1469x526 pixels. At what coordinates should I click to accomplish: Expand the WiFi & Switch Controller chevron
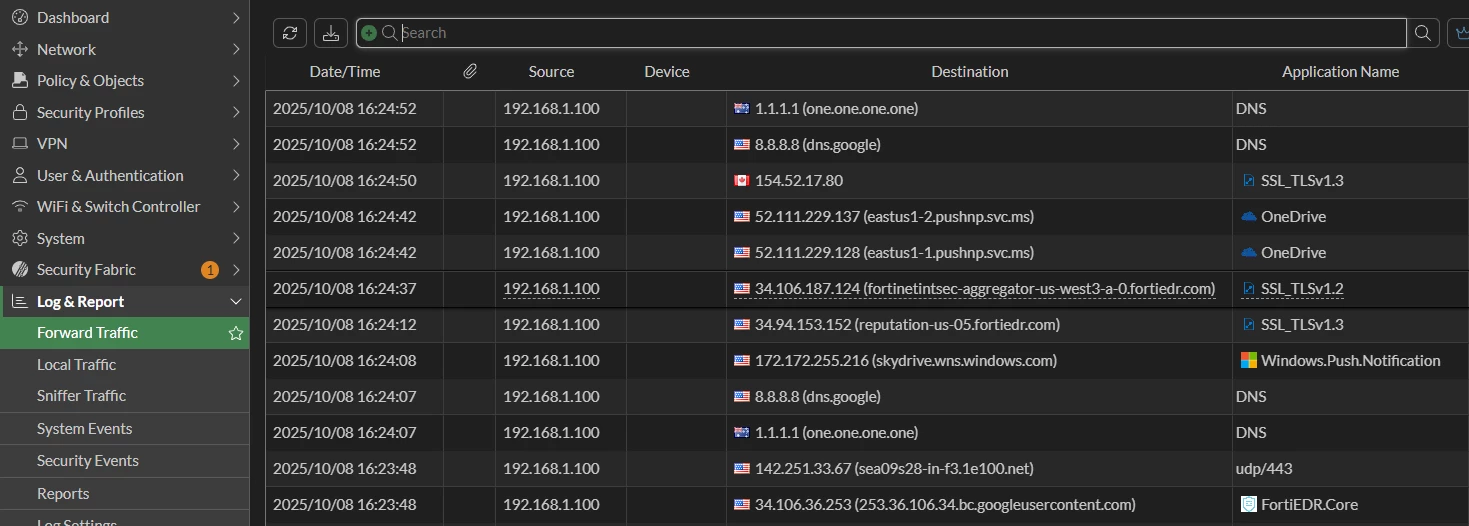click(x=236, y=206)
